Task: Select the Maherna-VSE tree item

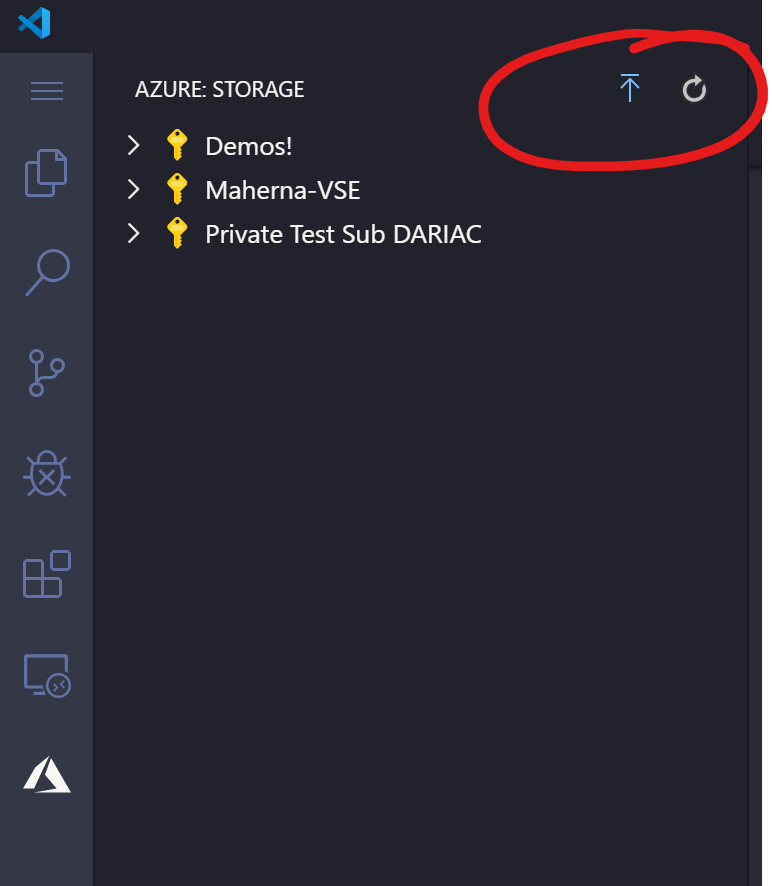Action: (282, 189)
